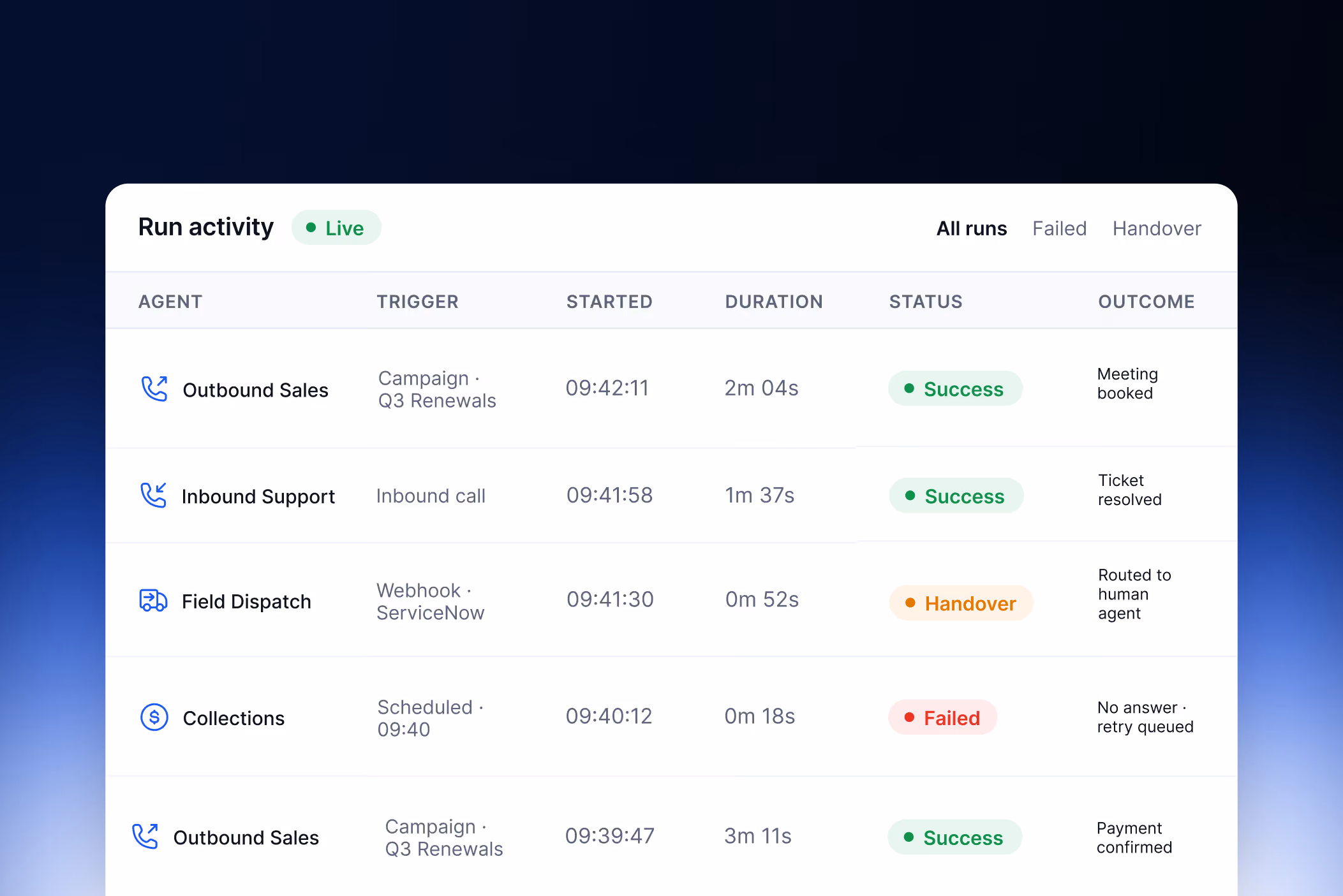This screenshot has height=896, width=1343.
Task: Select the Collections agent name
Action: point(234,718)
